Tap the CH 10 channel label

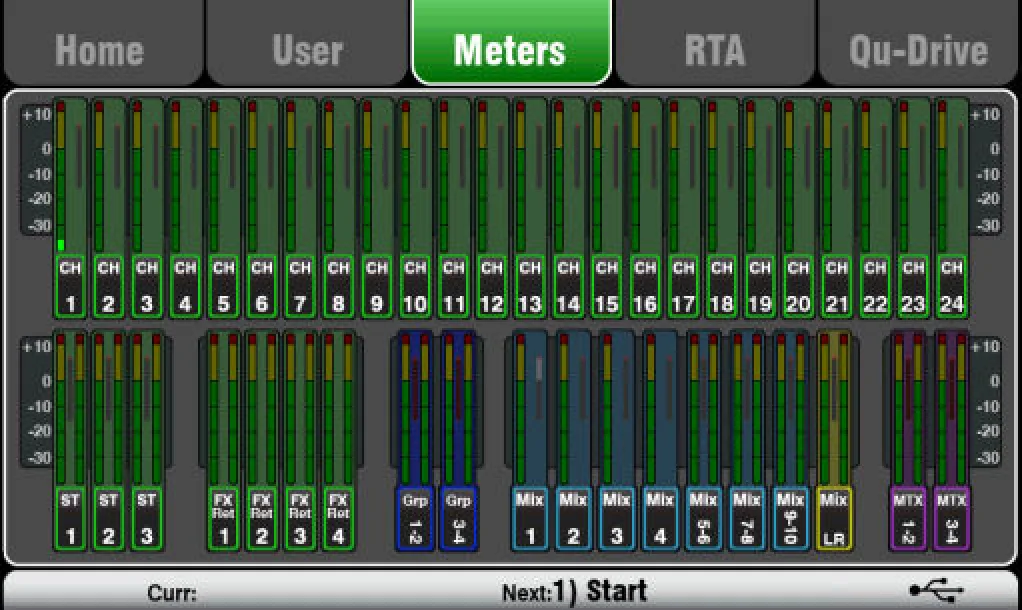point(415,287)
